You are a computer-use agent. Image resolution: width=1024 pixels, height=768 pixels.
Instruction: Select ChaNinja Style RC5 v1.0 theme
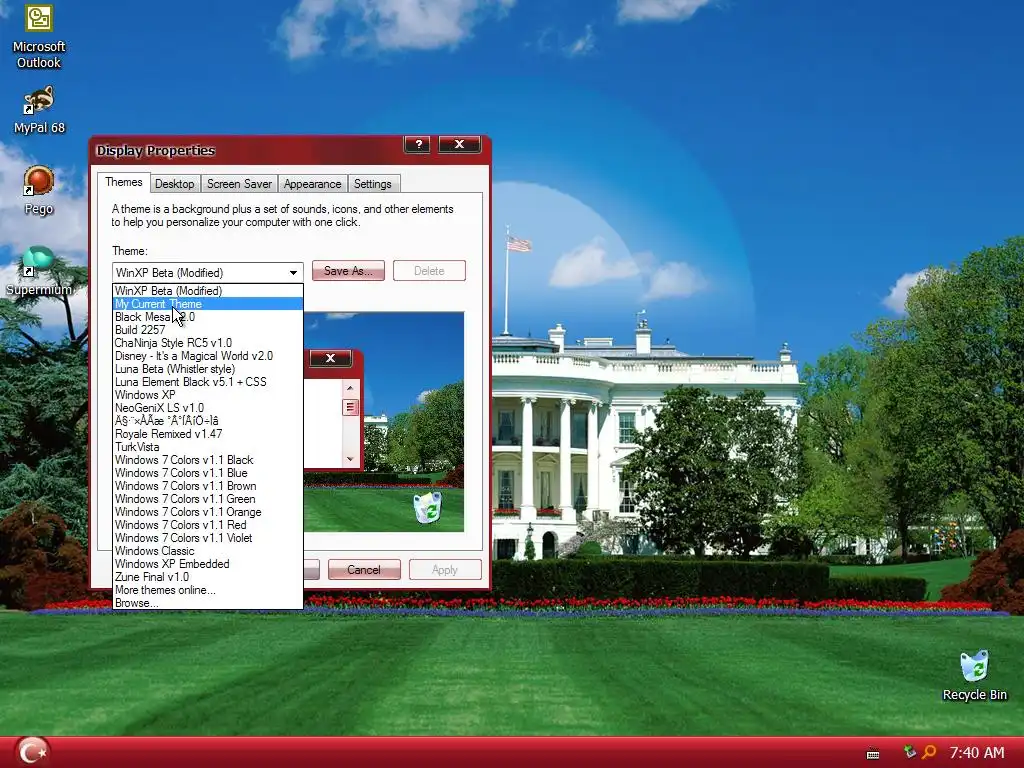click(208, 343)
